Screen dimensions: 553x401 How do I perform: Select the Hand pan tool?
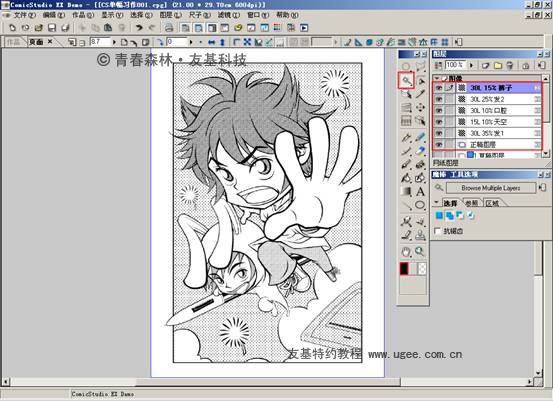pos(406,252)
